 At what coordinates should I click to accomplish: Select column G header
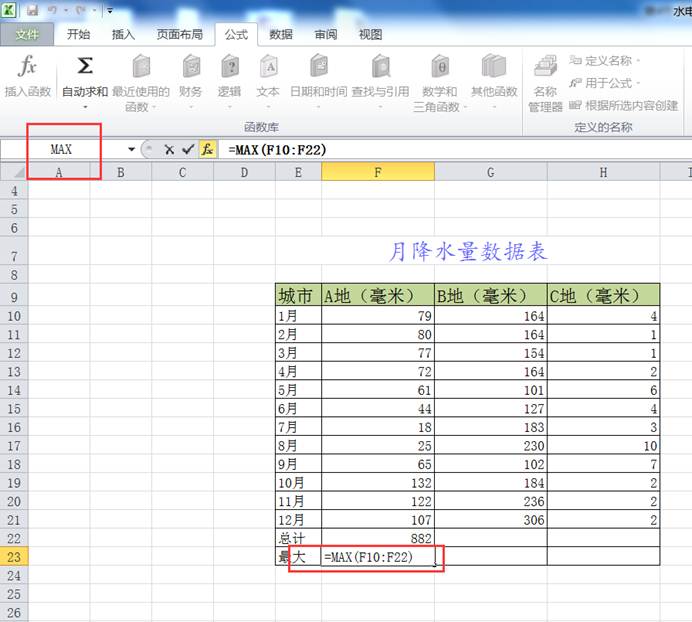coord(490,172)
